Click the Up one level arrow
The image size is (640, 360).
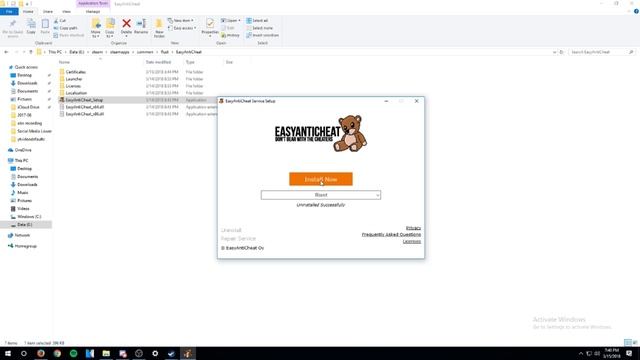(x=31, y=52)
